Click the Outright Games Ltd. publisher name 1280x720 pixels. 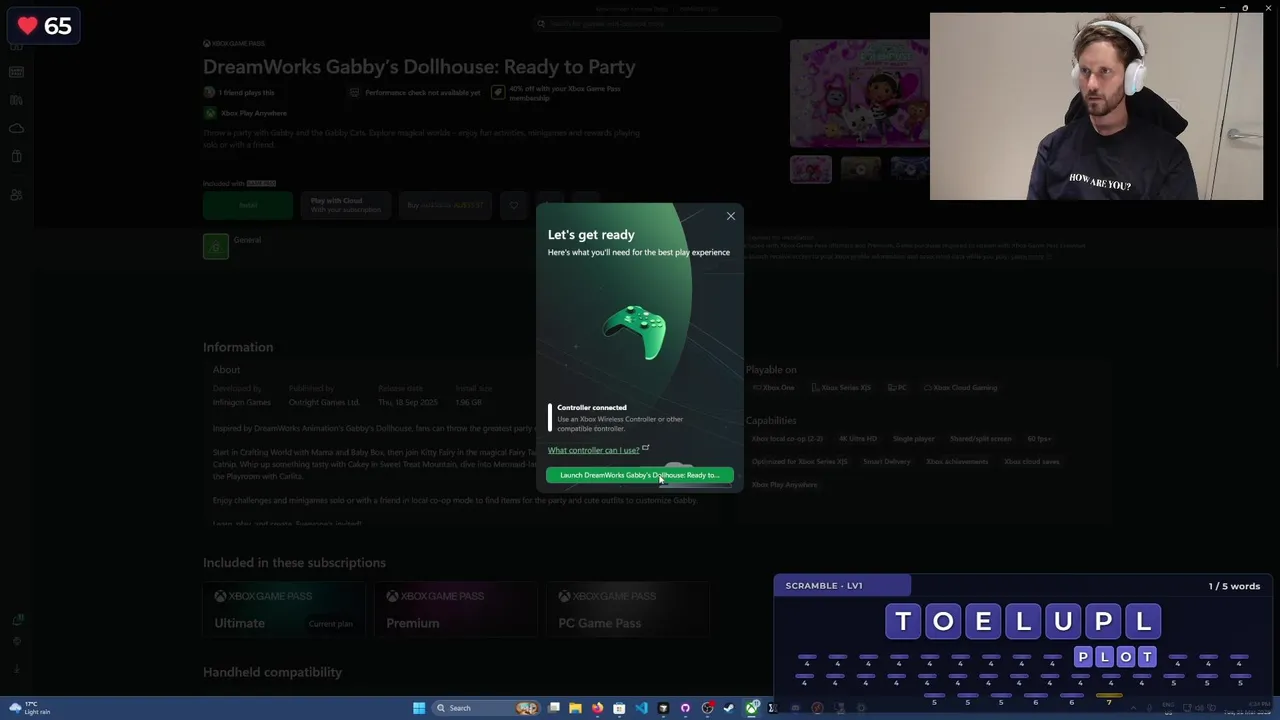click(x=324, y=403)
